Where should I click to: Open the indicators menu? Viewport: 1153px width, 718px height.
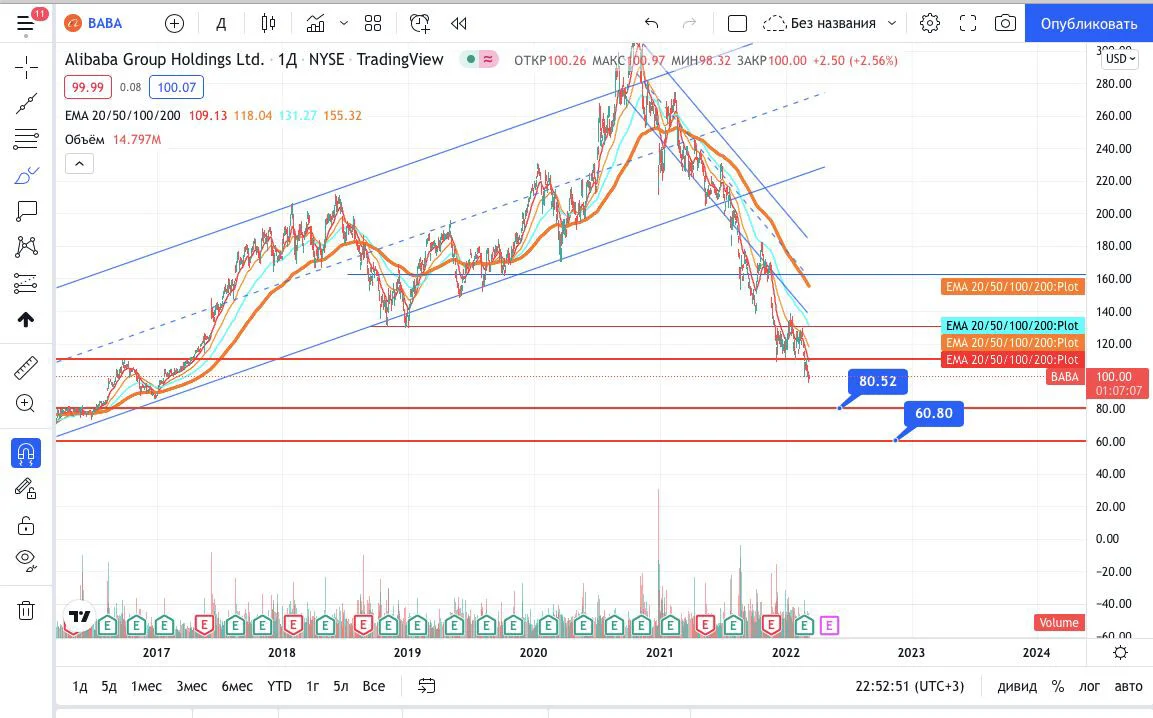click(x=315, y=24)
